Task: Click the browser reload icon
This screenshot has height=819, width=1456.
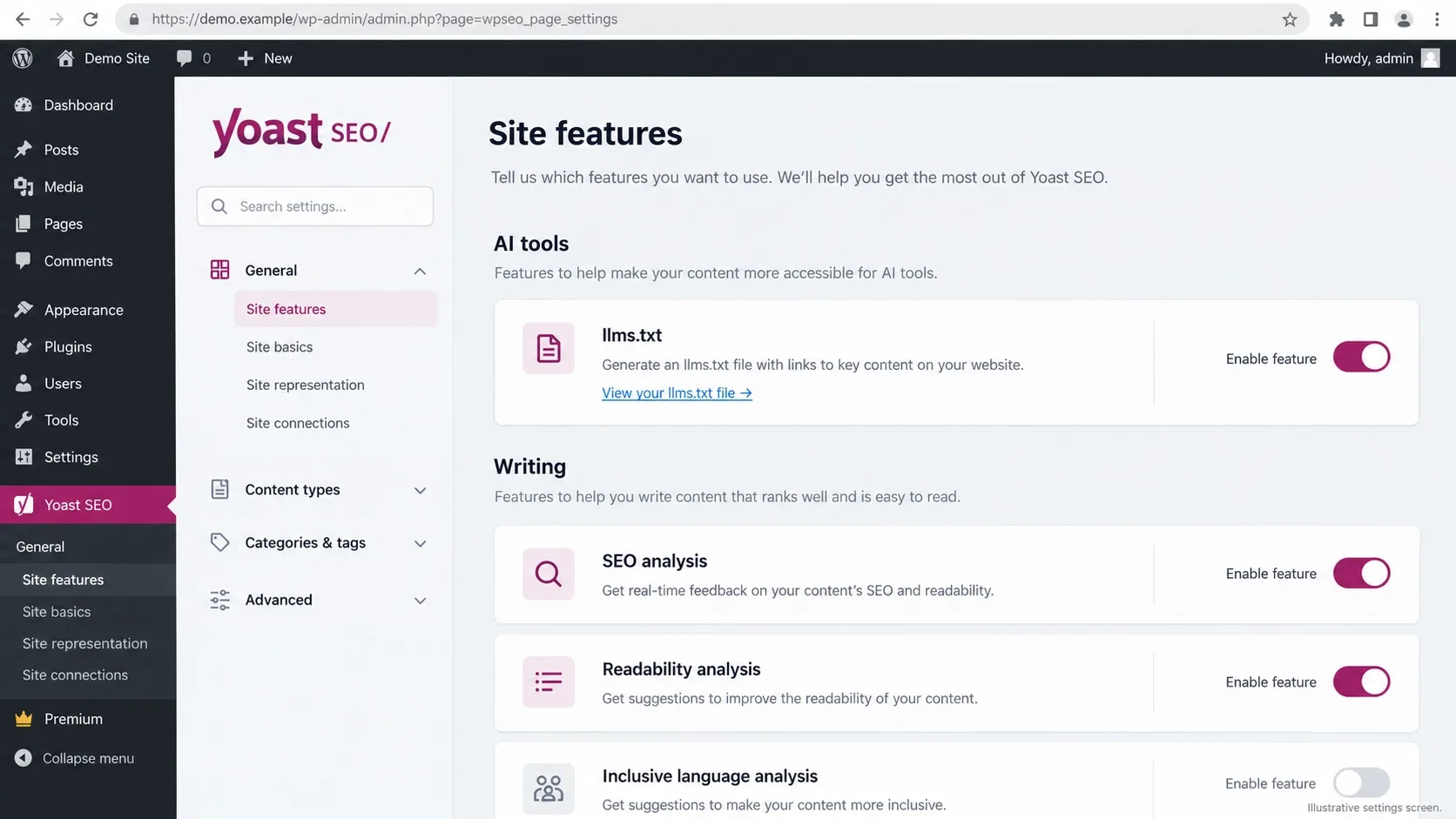Action: coord(91,19)
